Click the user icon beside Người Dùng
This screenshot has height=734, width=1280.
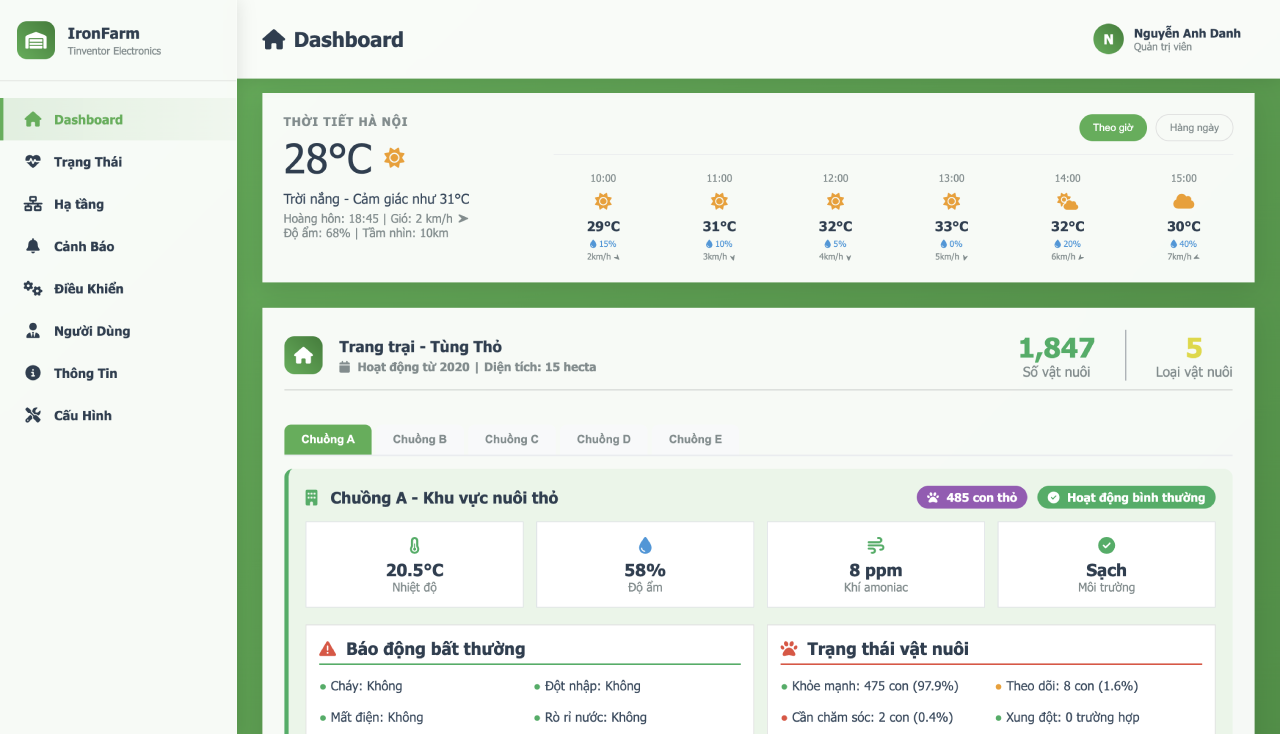(33, 331)
